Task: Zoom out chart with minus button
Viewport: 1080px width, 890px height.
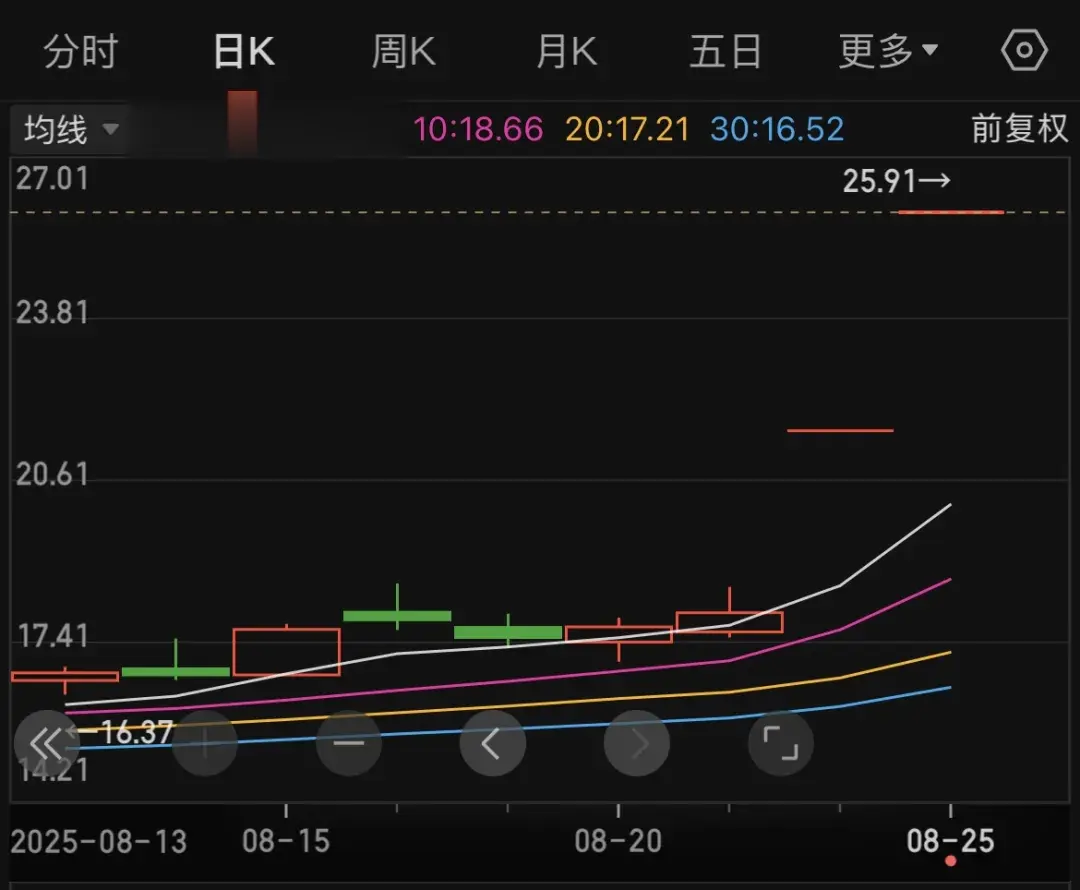Action: coord(349,743)
